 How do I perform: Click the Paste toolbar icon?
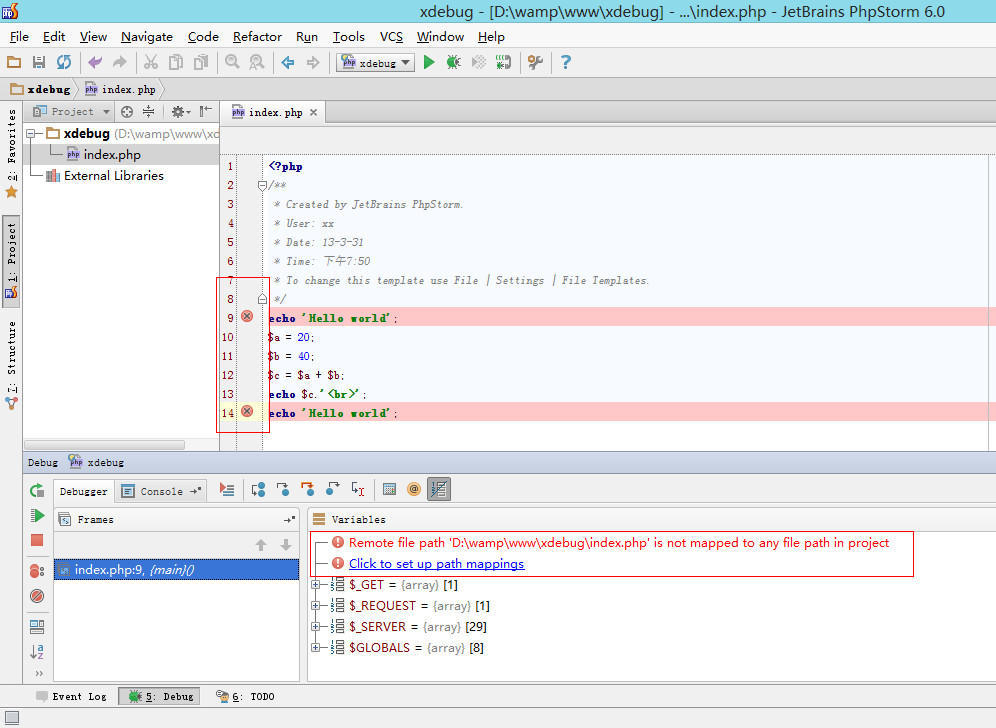click(201, 62)
